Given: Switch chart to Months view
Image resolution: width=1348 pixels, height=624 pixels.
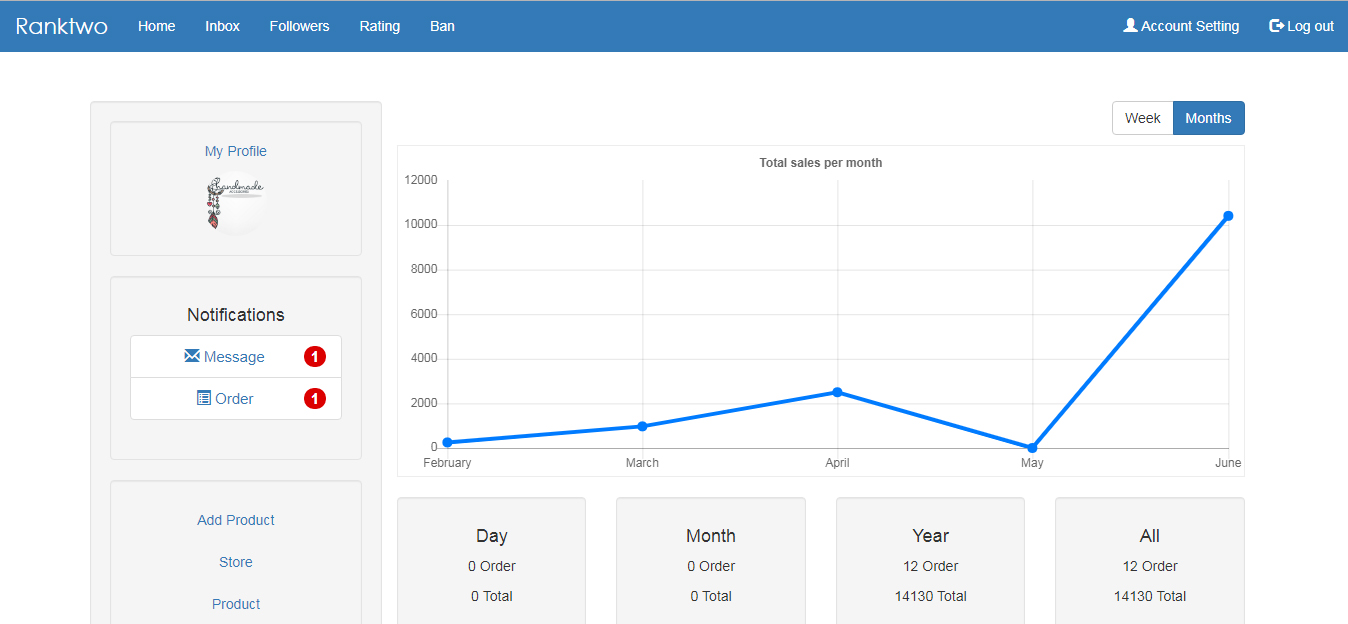Looking at the screenshot, I should tap(1208, 118).
